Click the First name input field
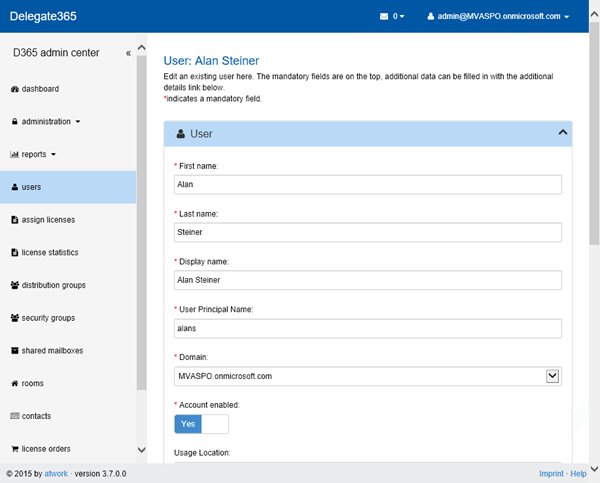Screen dimensions: 600x483 (367, 185)
